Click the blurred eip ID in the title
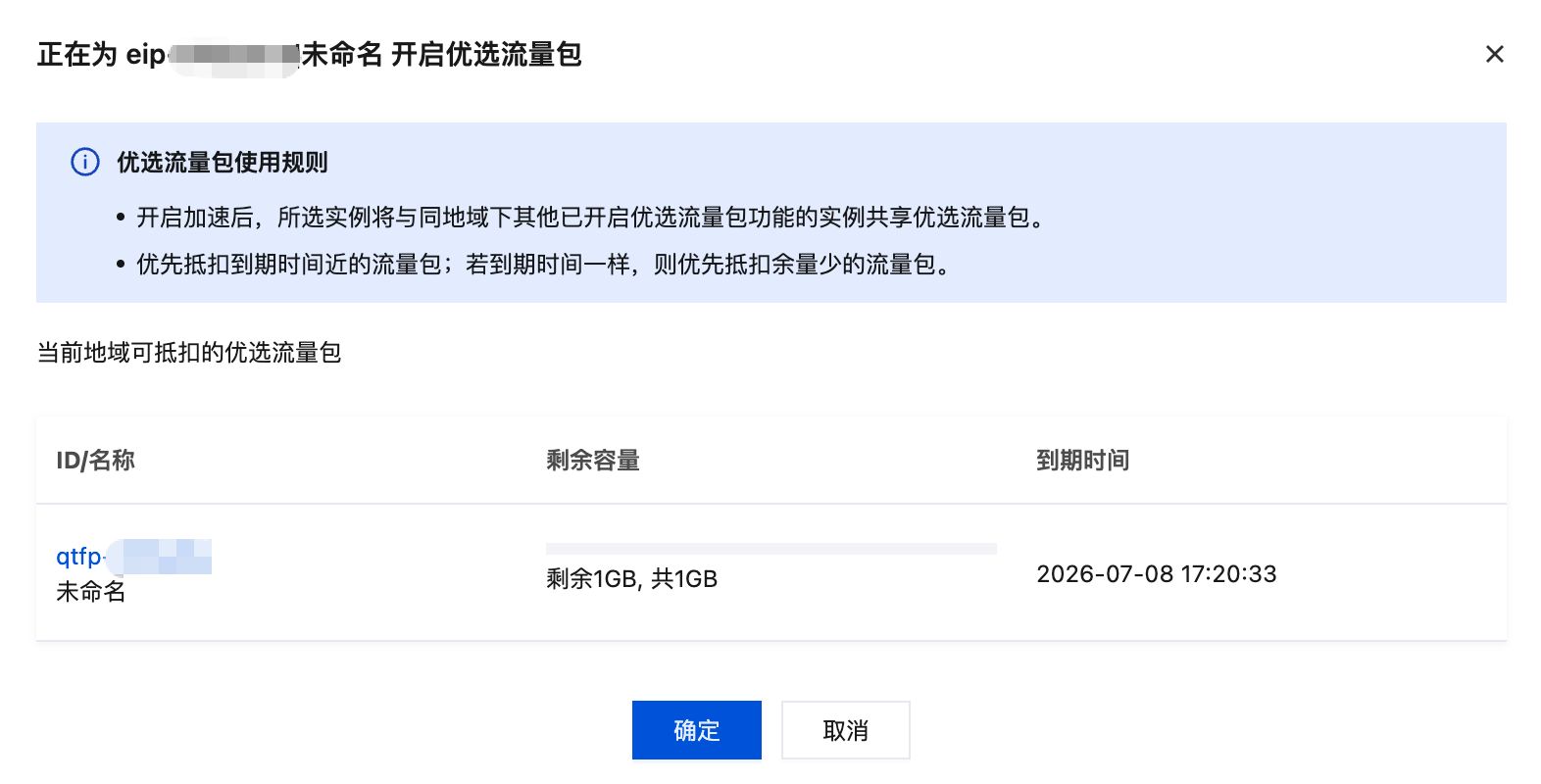 click(x=233, y=55)
